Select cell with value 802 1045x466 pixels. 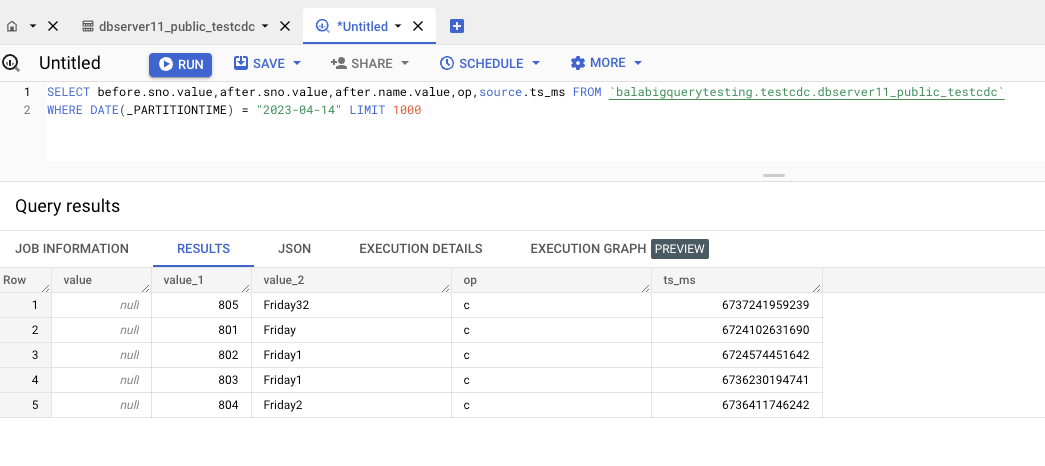[201, 355]
